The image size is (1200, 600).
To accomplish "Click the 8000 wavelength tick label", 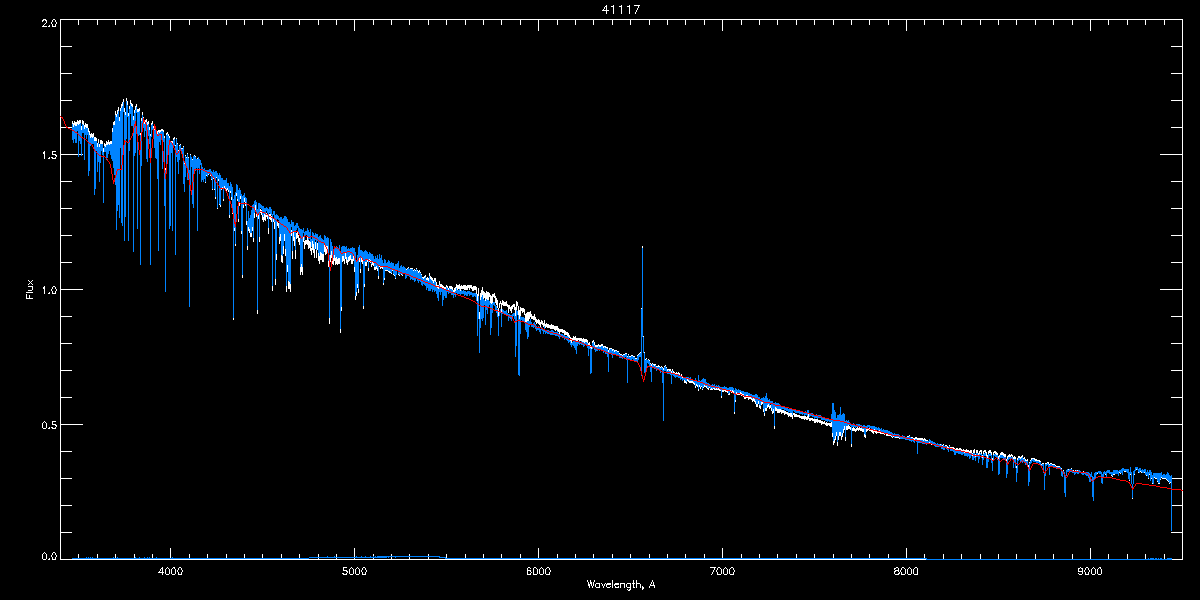I will [x=906, y=570].
